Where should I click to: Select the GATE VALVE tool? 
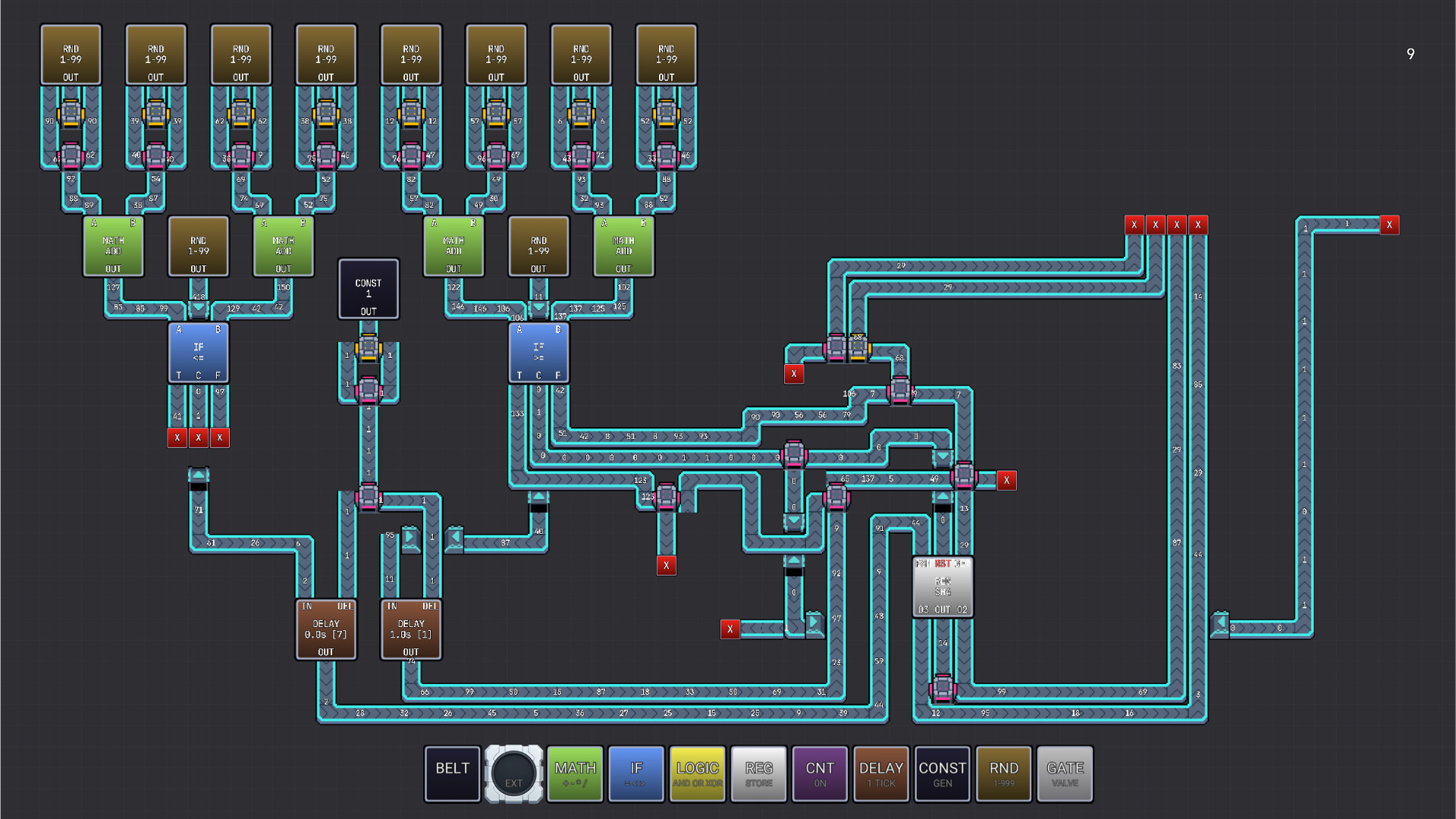click(x=1065, y=773)
